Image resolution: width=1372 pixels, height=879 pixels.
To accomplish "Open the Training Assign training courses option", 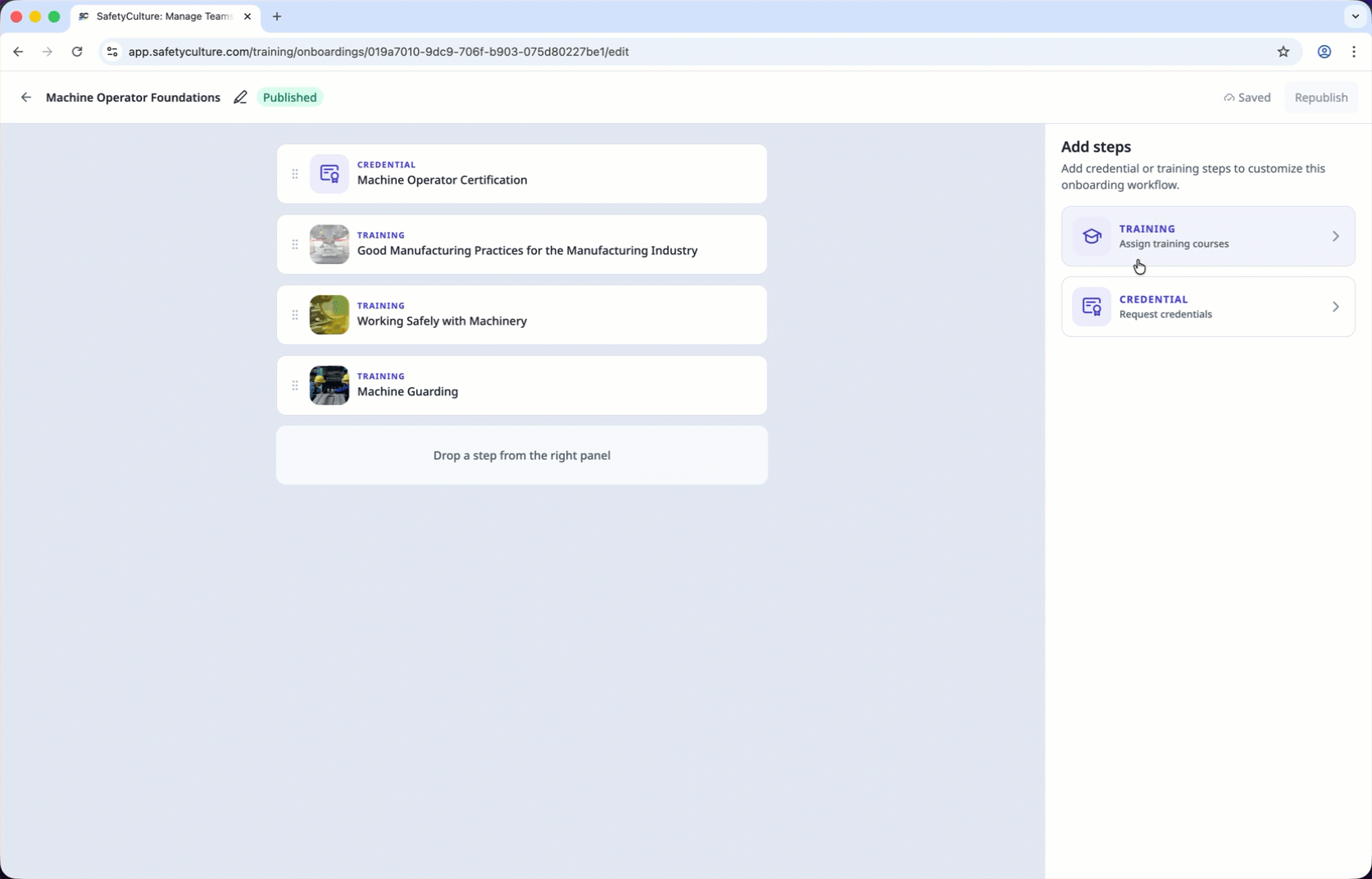I will point(1208,236).
